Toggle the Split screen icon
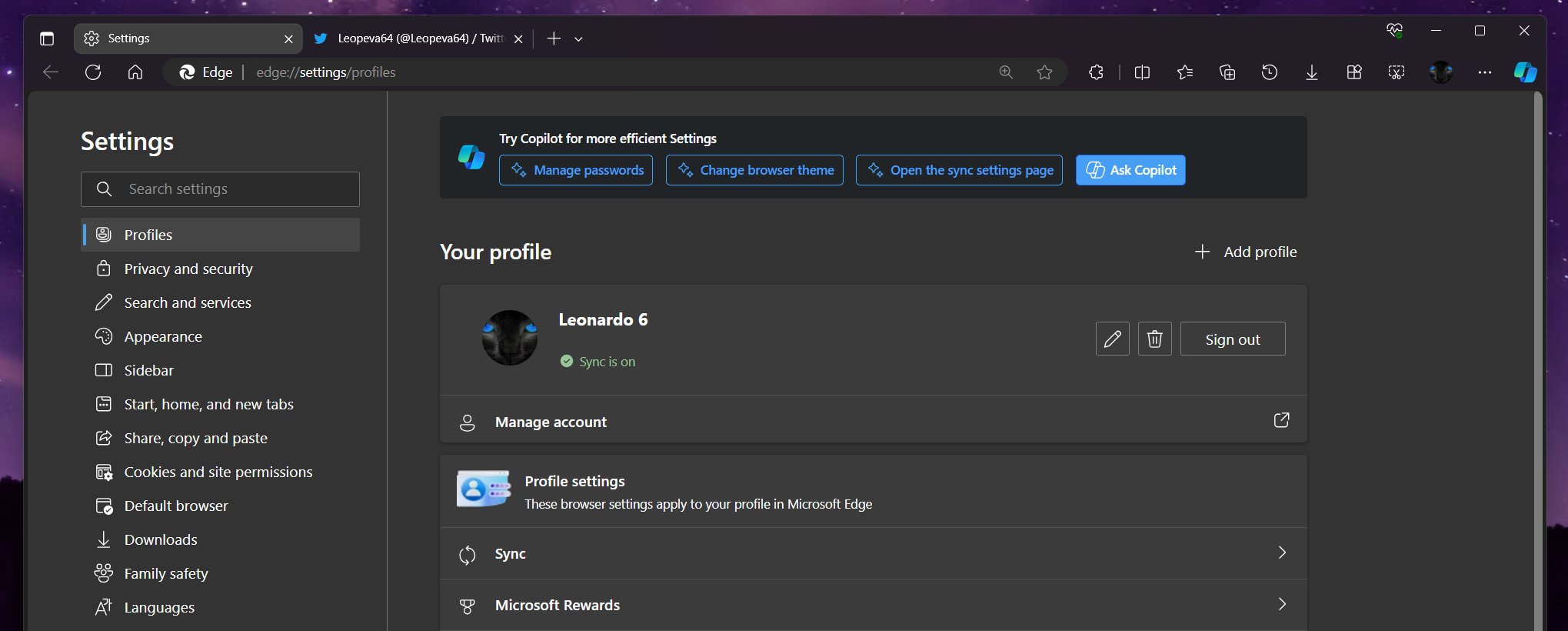This screenshot has height=631, width=1568. point(1142,72)
